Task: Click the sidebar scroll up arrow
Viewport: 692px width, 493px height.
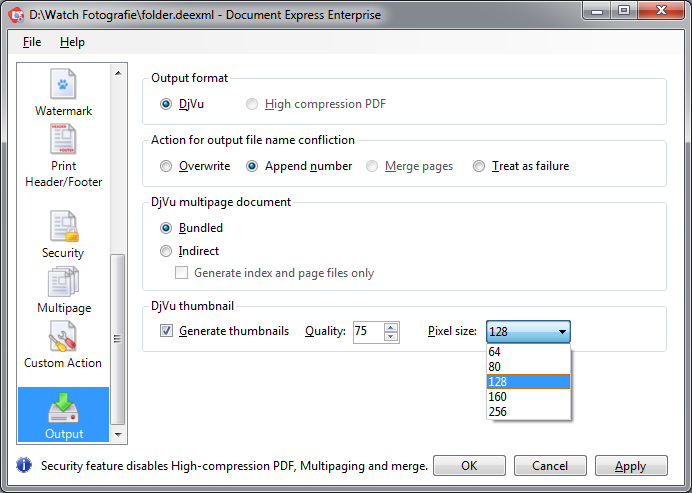Action: tap(118, 73)
